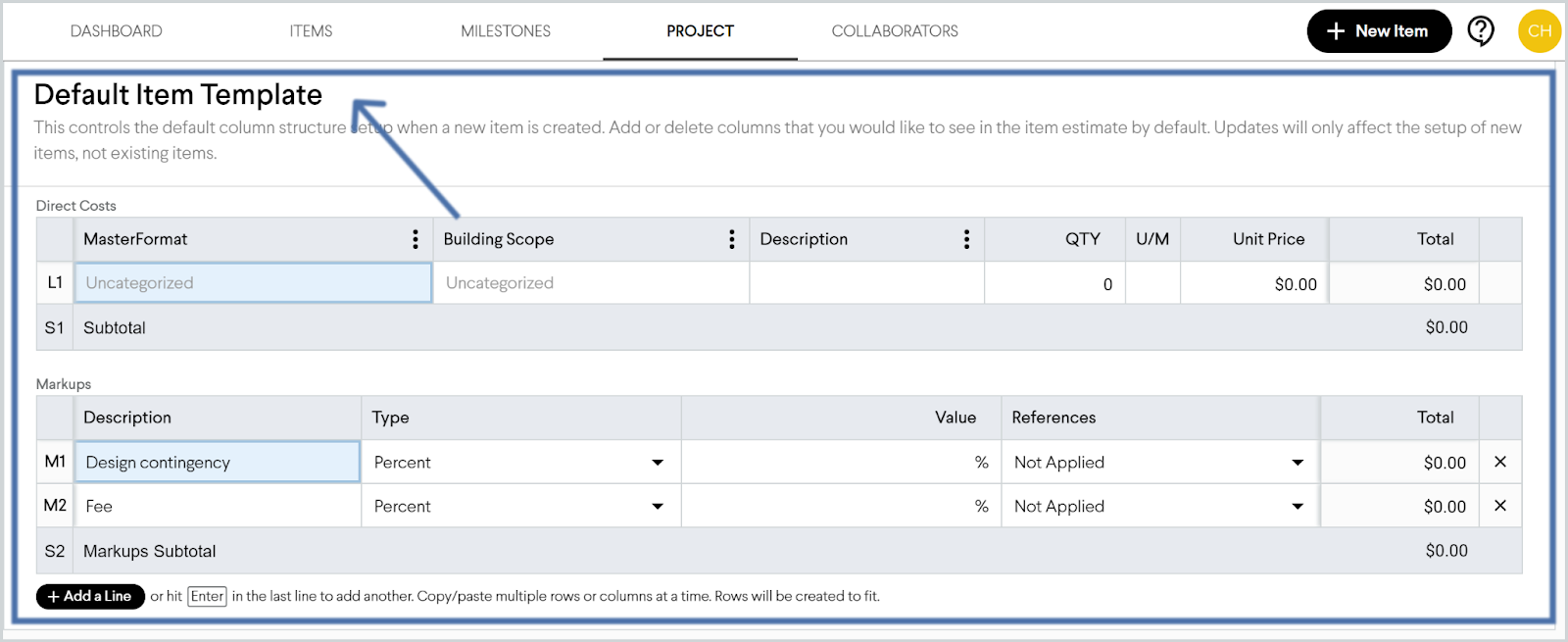Image resolution: width=1568 pixels, height=642 pixels.
Task: Delete the Design contingency markup row
Action: click(1499, 462)
